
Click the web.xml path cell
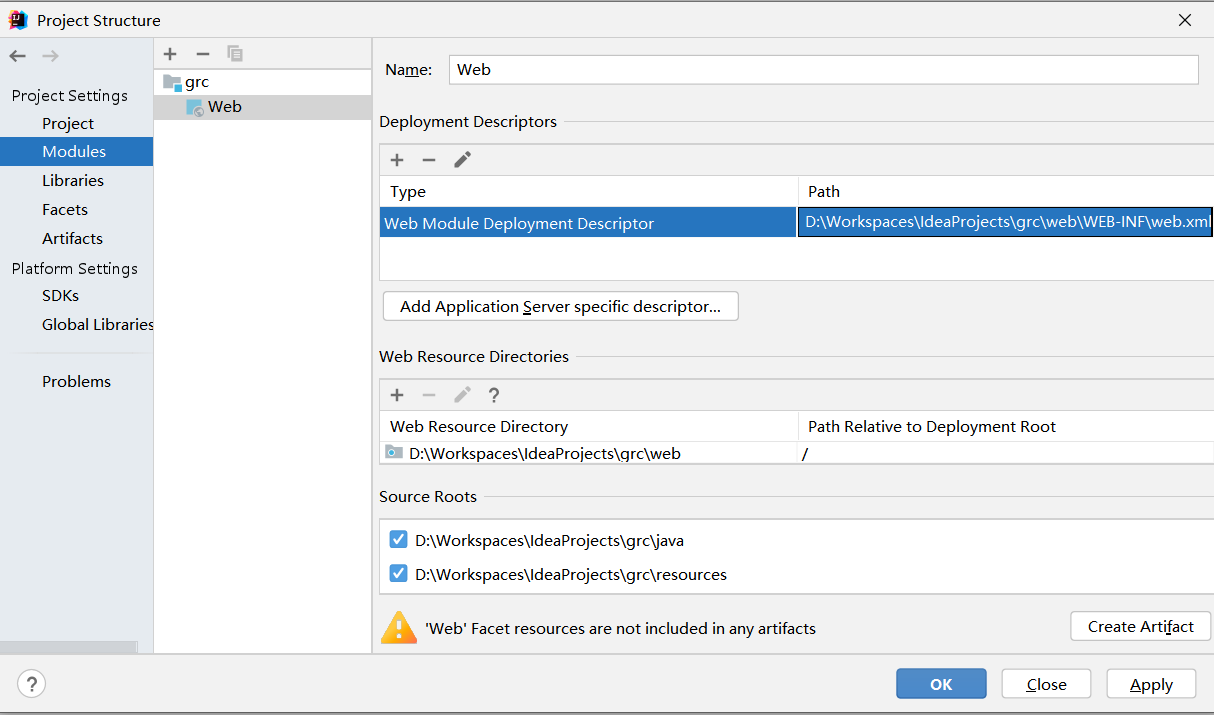[1005, 222]
